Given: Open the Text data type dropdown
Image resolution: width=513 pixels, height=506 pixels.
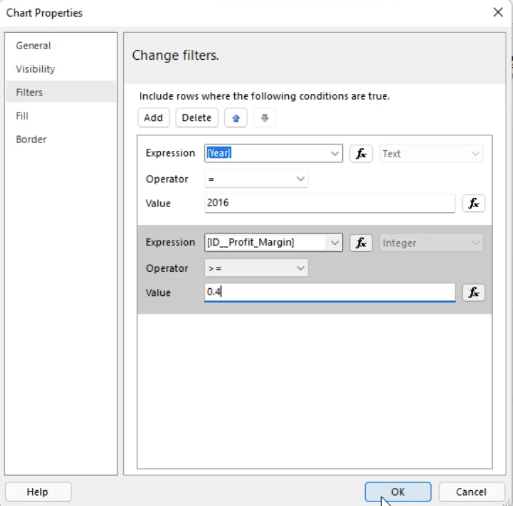Looking at the screenshot, I should point(431,154).
